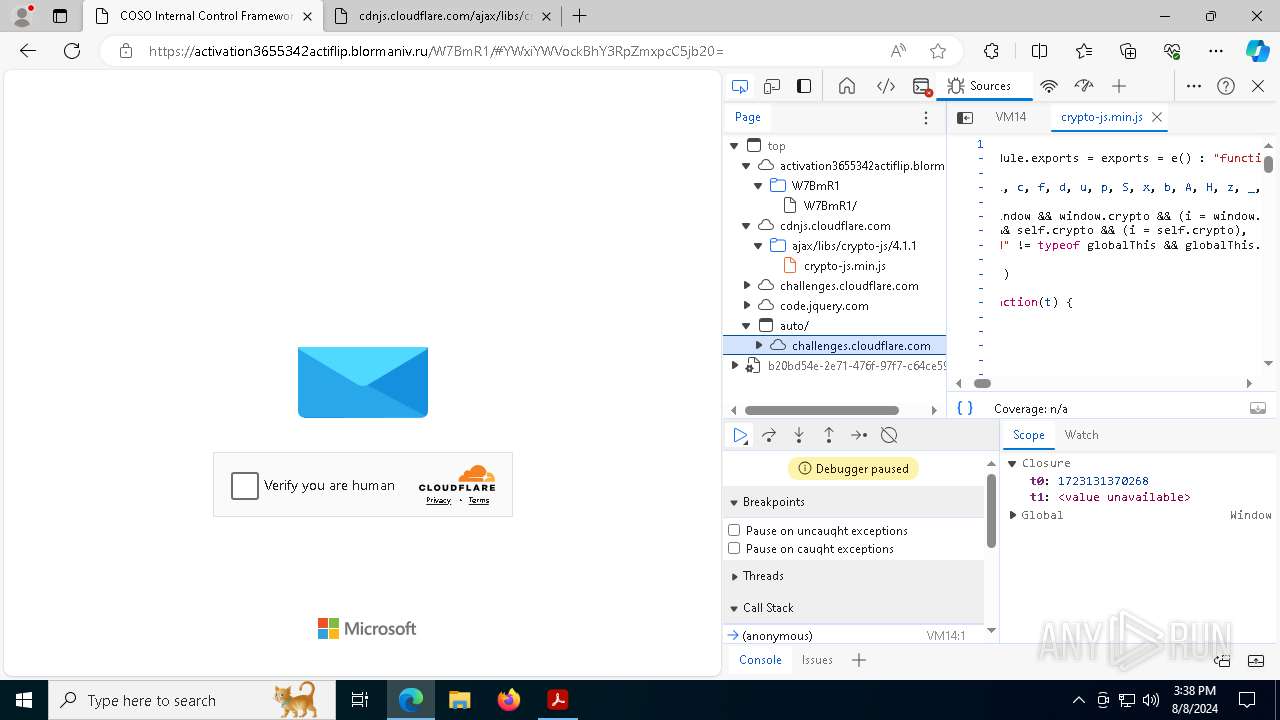Open the Page navigator tab
Image resolution: width=1280 pixels, height=720 pixels.
[748, 117]
